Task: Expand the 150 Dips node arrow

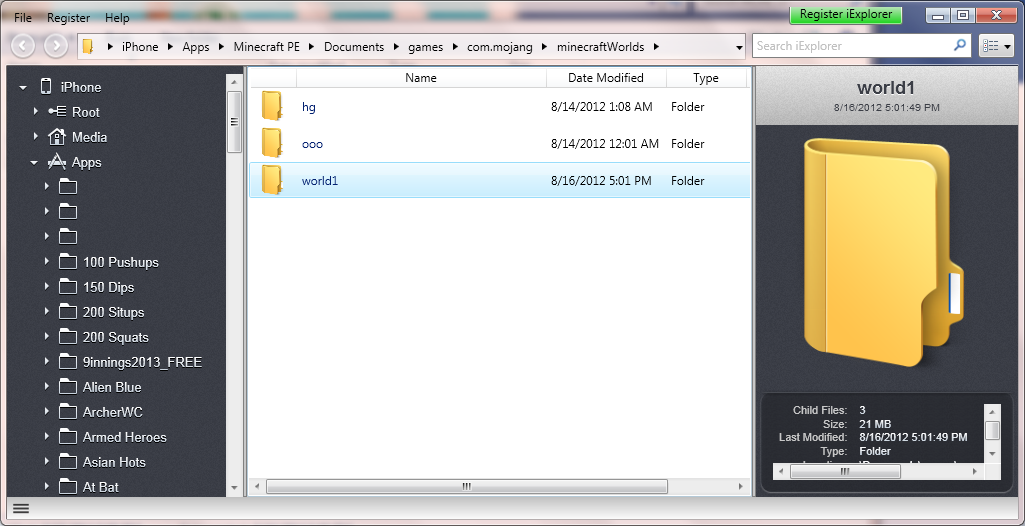Action: (47, 286)
